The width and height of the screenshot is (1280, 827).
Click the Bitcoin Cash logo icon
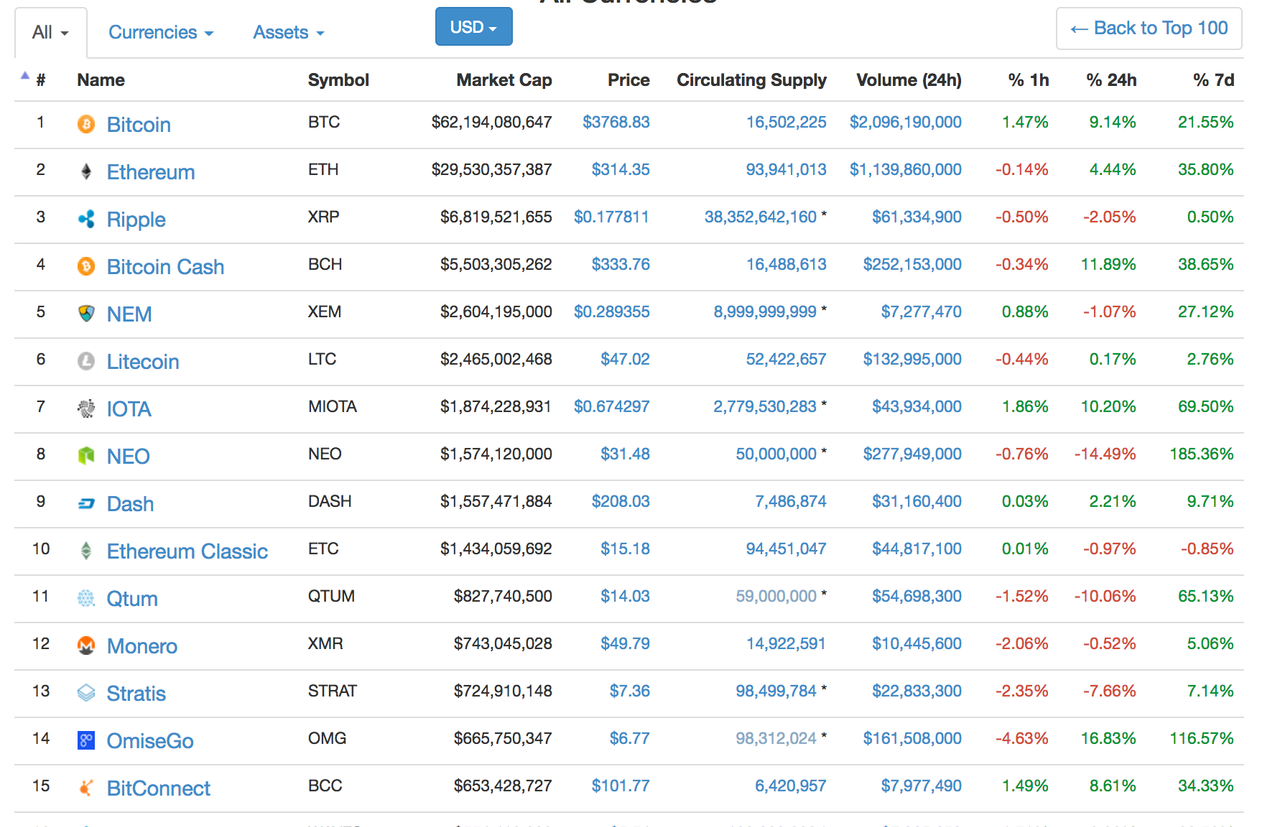click(86, 267)
